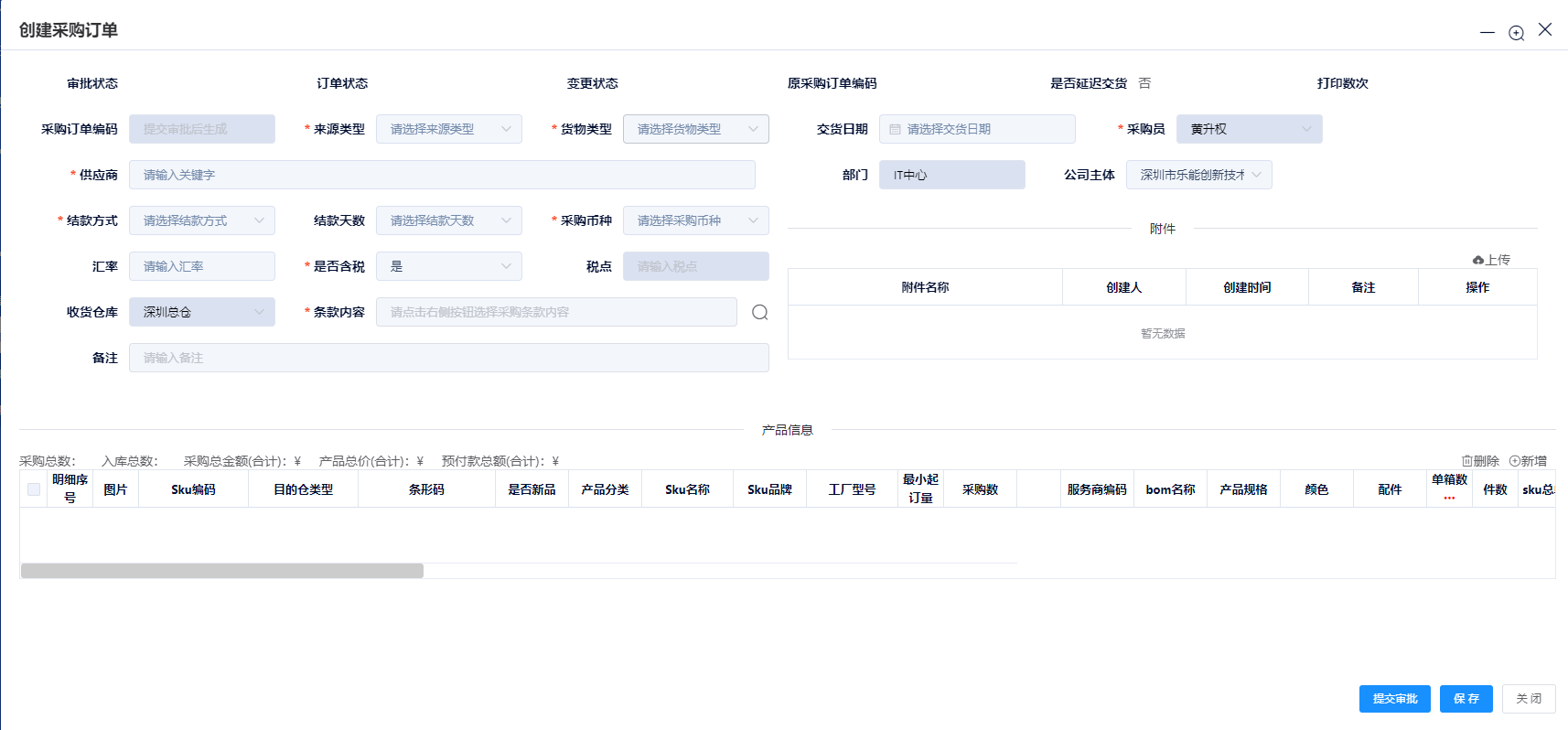Screen dimensions: 1568x730
Task: Toggle the select-all checkbox in product table header
Action: (34, 489)
